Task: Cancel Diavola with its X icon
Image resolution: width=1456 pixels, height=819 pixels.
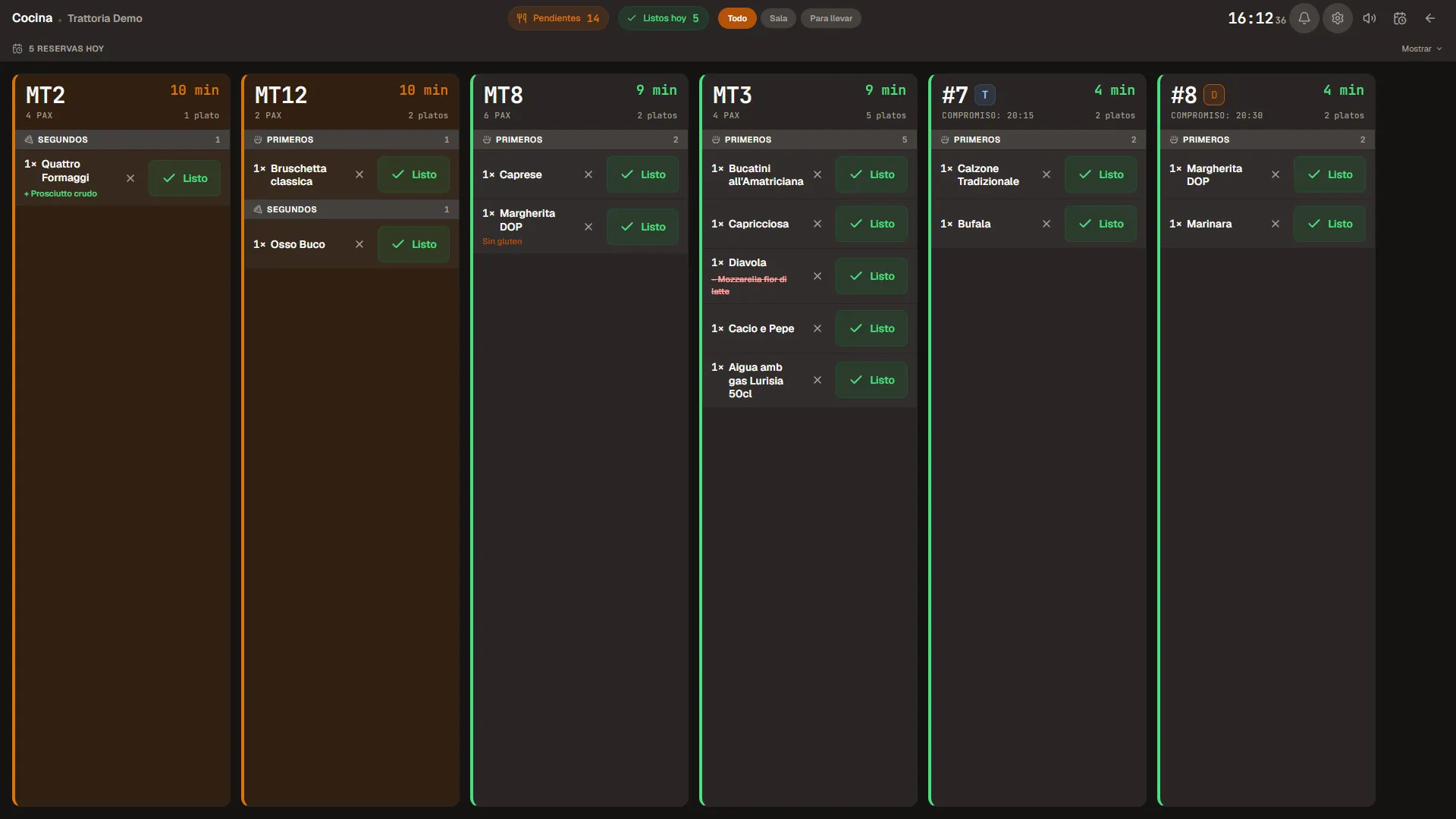Action: 817,276
